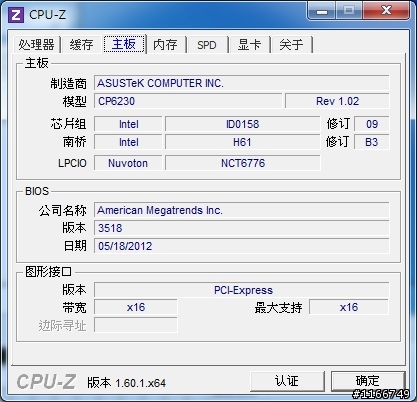
Task: Click the model value CP6230
Action: click(188, 101)
